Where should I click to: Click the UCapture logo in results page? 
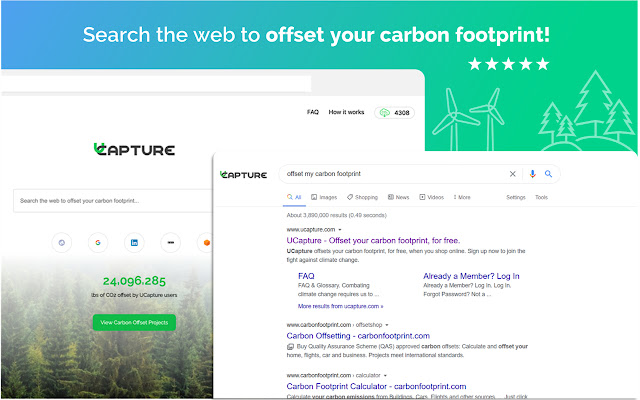point(243,175)
